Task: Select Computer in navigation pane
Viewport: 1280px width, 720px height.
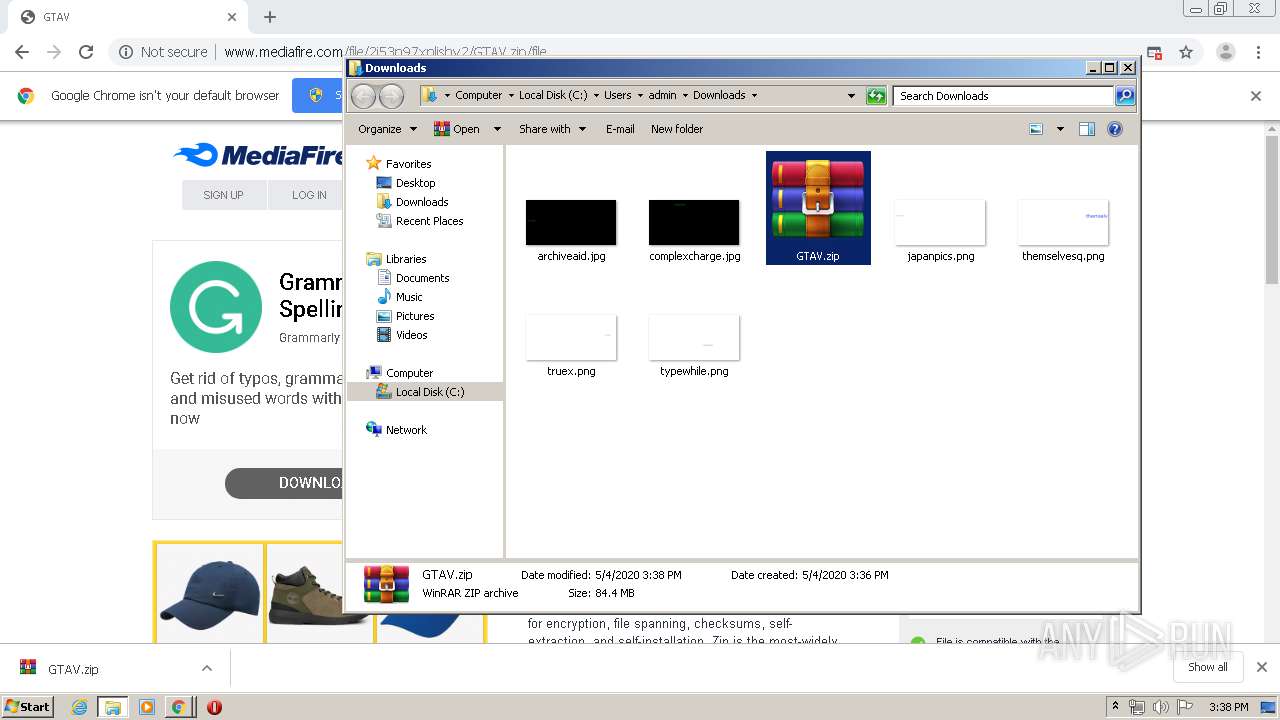Action: pos(409,373)
